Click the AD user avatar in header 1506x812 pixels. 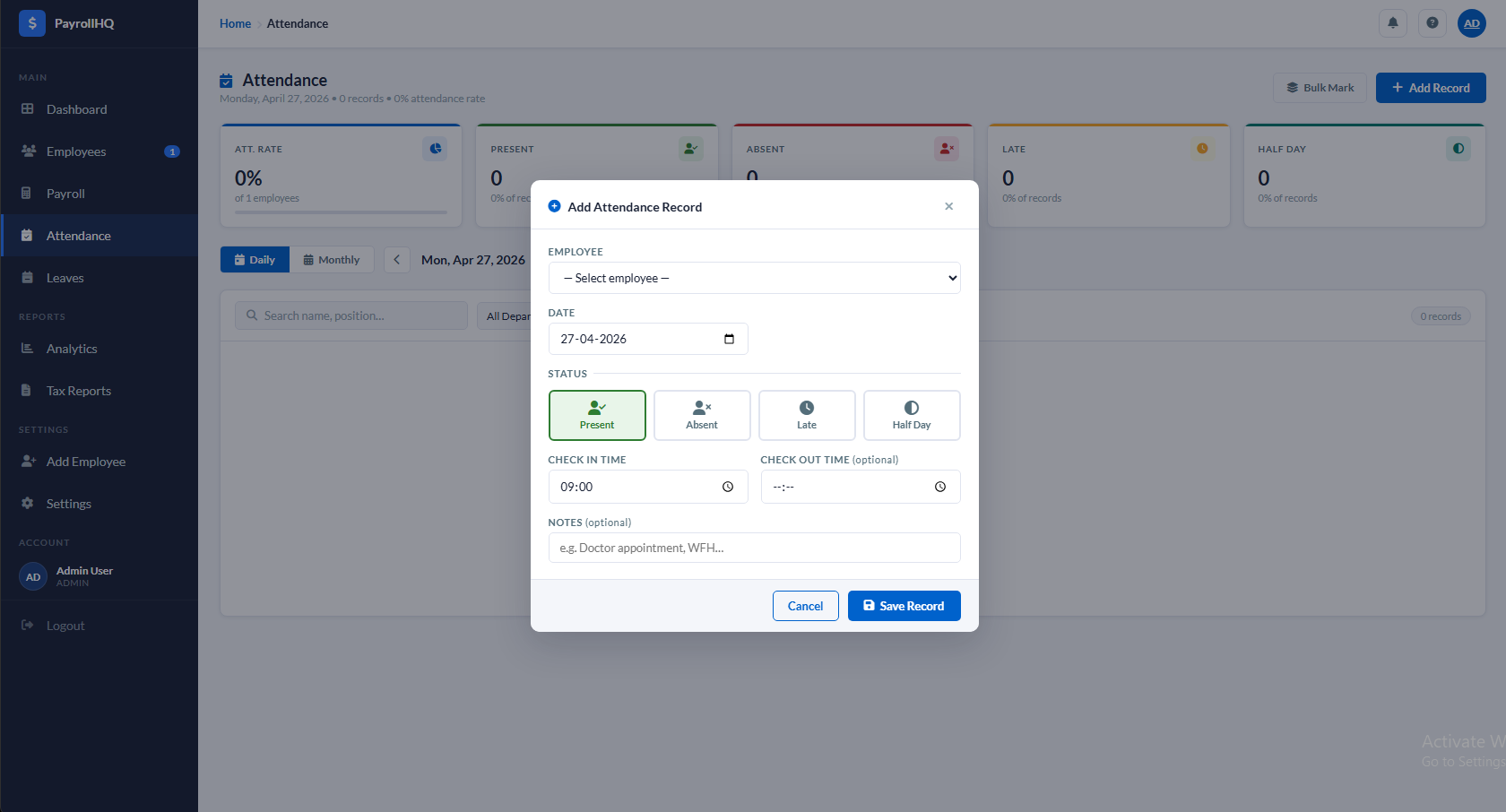point(1471,23)
